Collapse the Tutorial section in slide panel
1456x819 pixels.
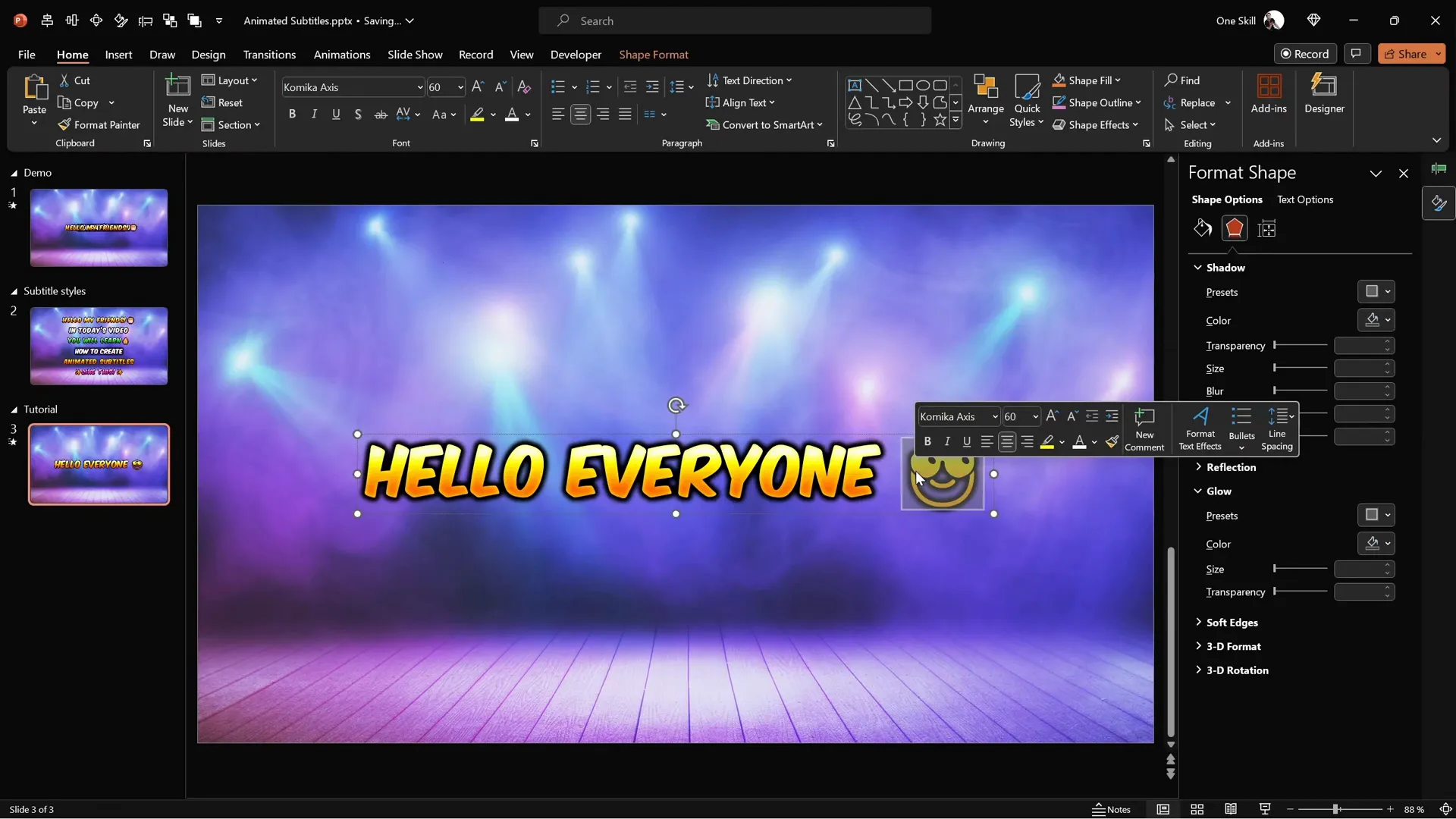(14, 409)
